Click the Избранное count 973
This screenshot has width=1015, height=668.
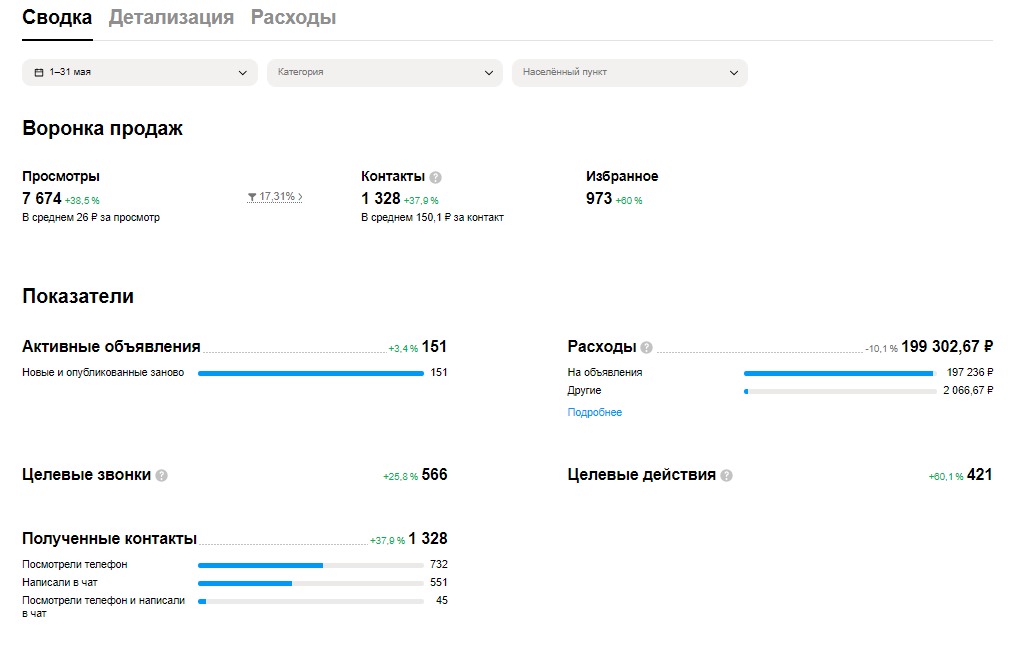(599, 199)
